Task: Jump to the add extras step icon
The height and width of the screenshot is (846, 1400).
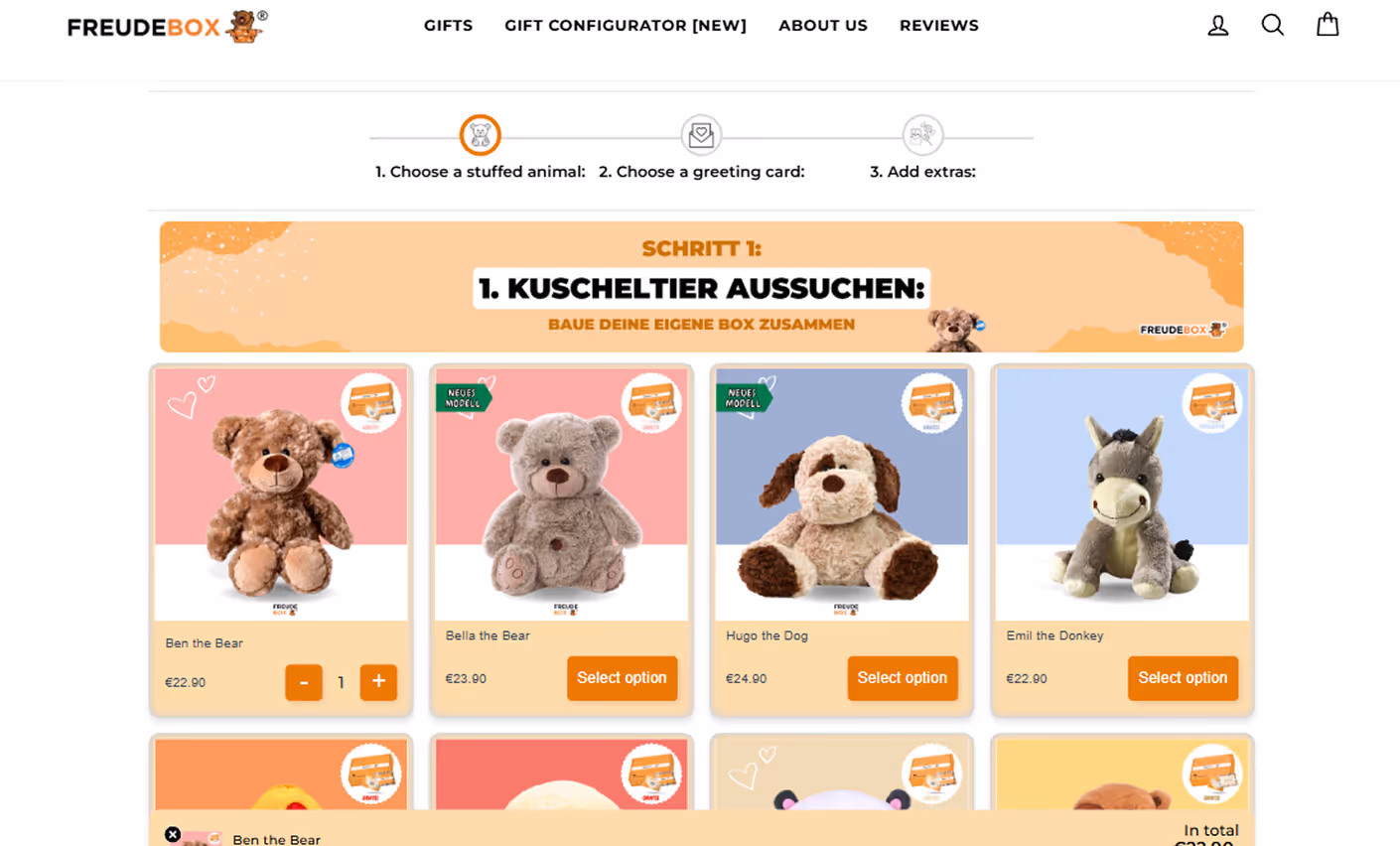Action: tap(922, 135)
